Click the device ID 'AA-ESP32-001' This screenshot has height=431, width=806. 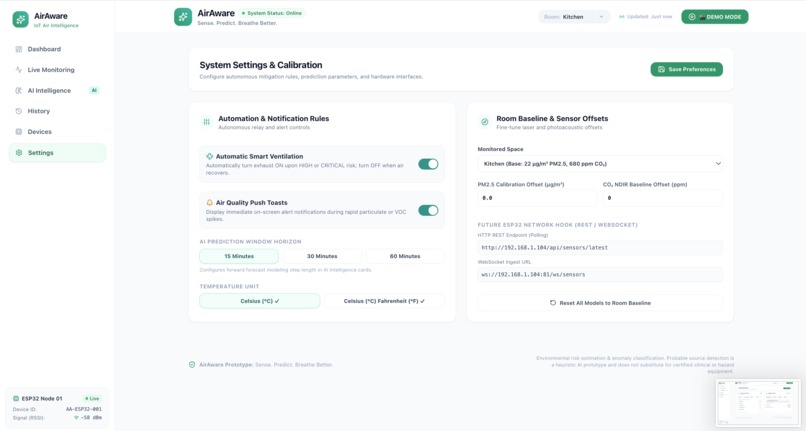pos(84,409)
